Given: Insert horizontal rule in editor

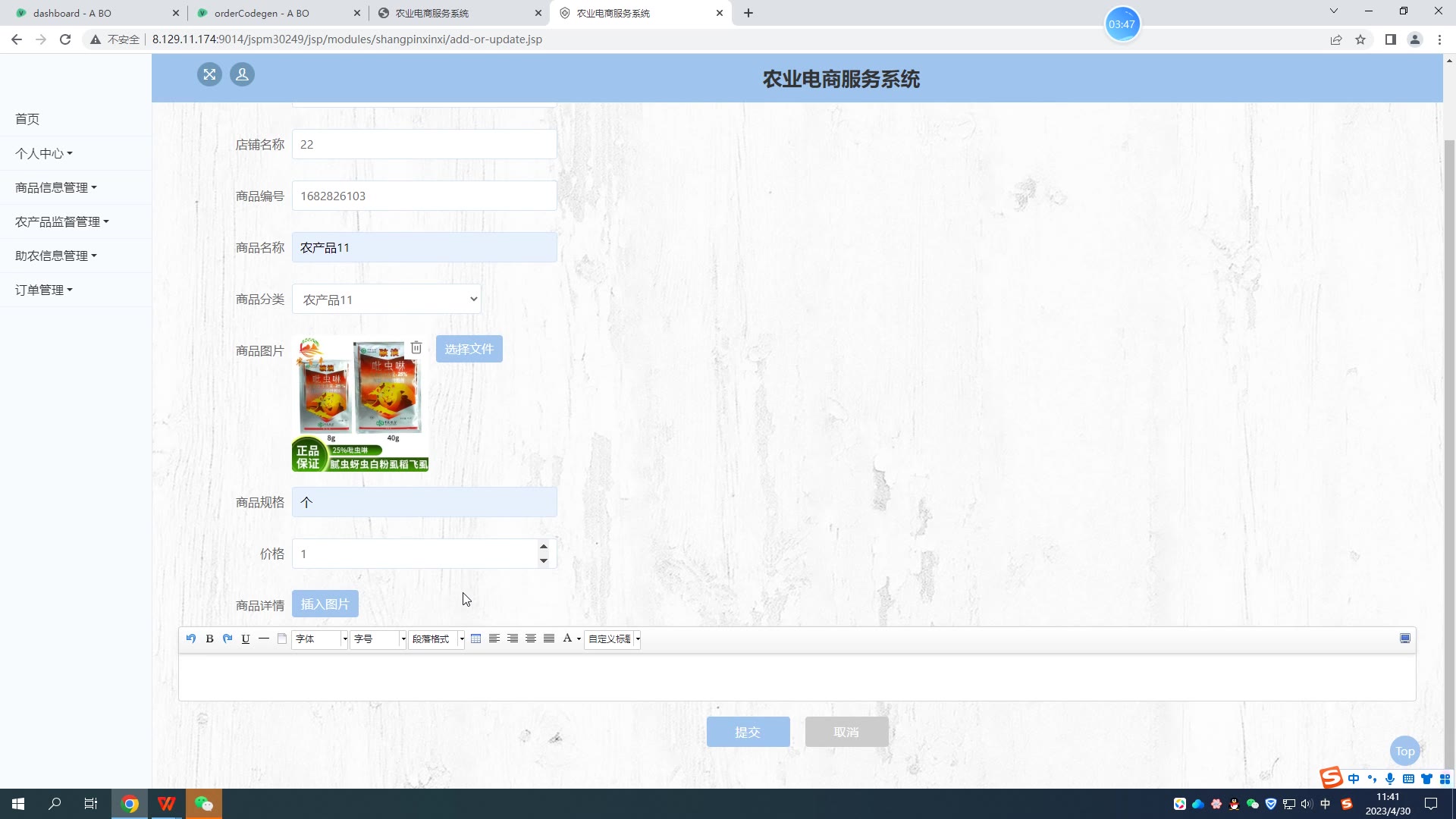Looking at the screenshot, I should pyautogui.click(x=264, y=639).
